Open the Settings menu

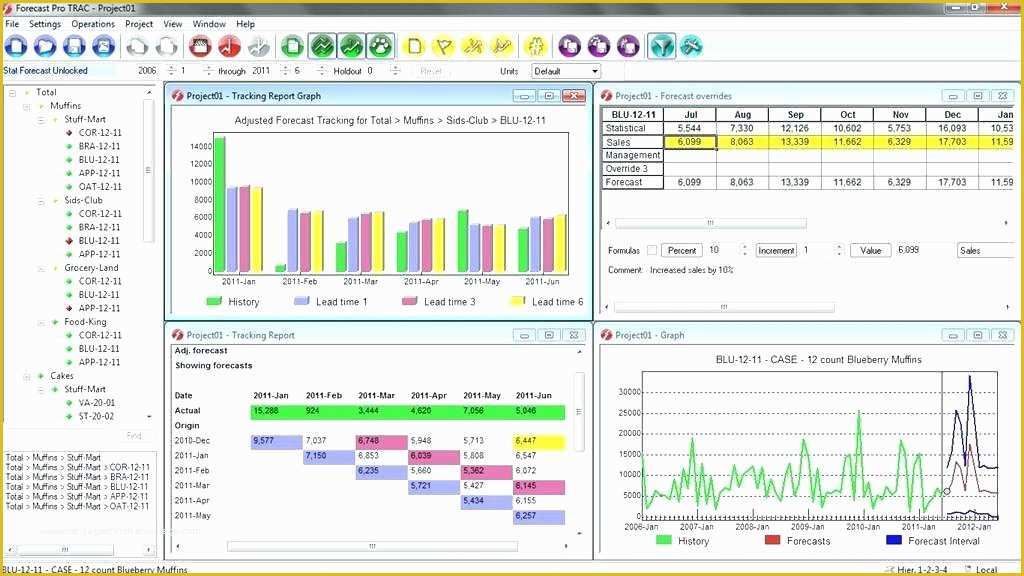[x=45, y=24]
